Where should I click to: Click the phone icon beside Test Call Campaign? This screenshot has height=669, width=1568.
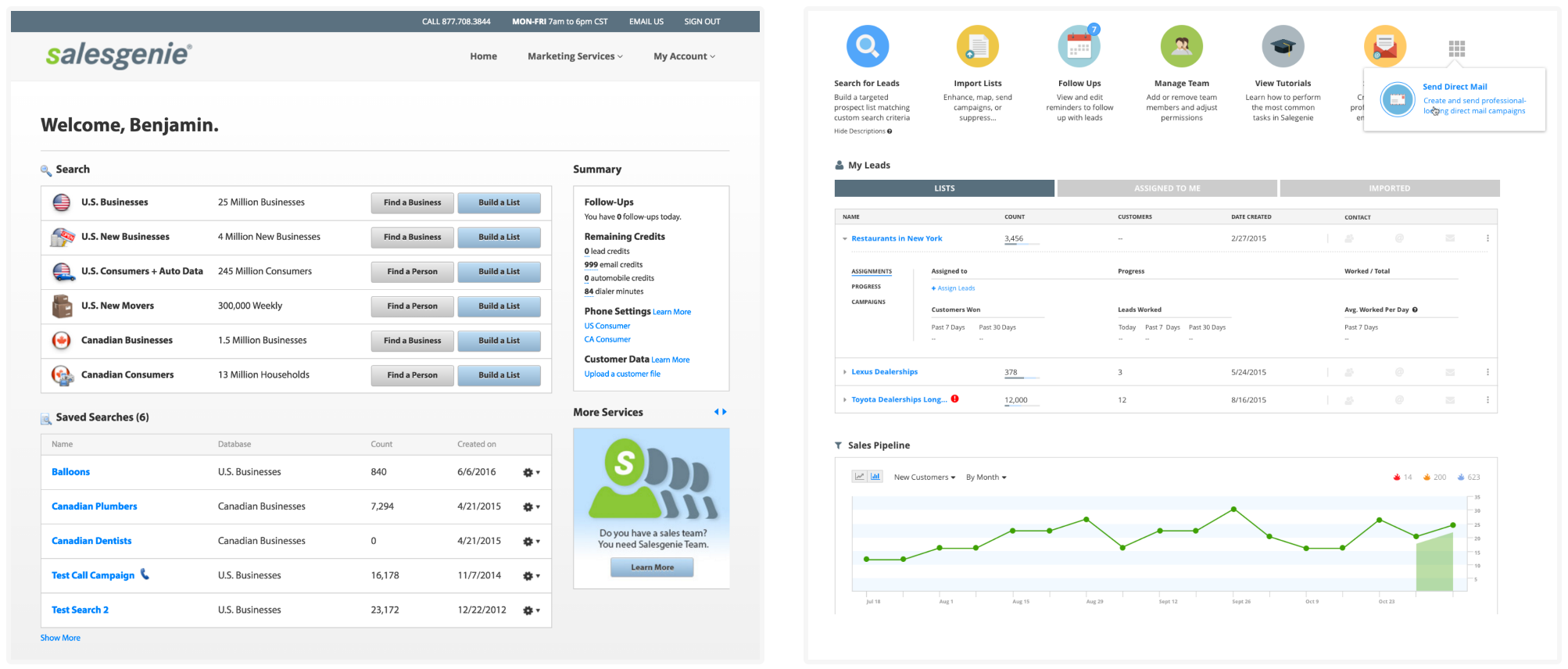point(145,574)
